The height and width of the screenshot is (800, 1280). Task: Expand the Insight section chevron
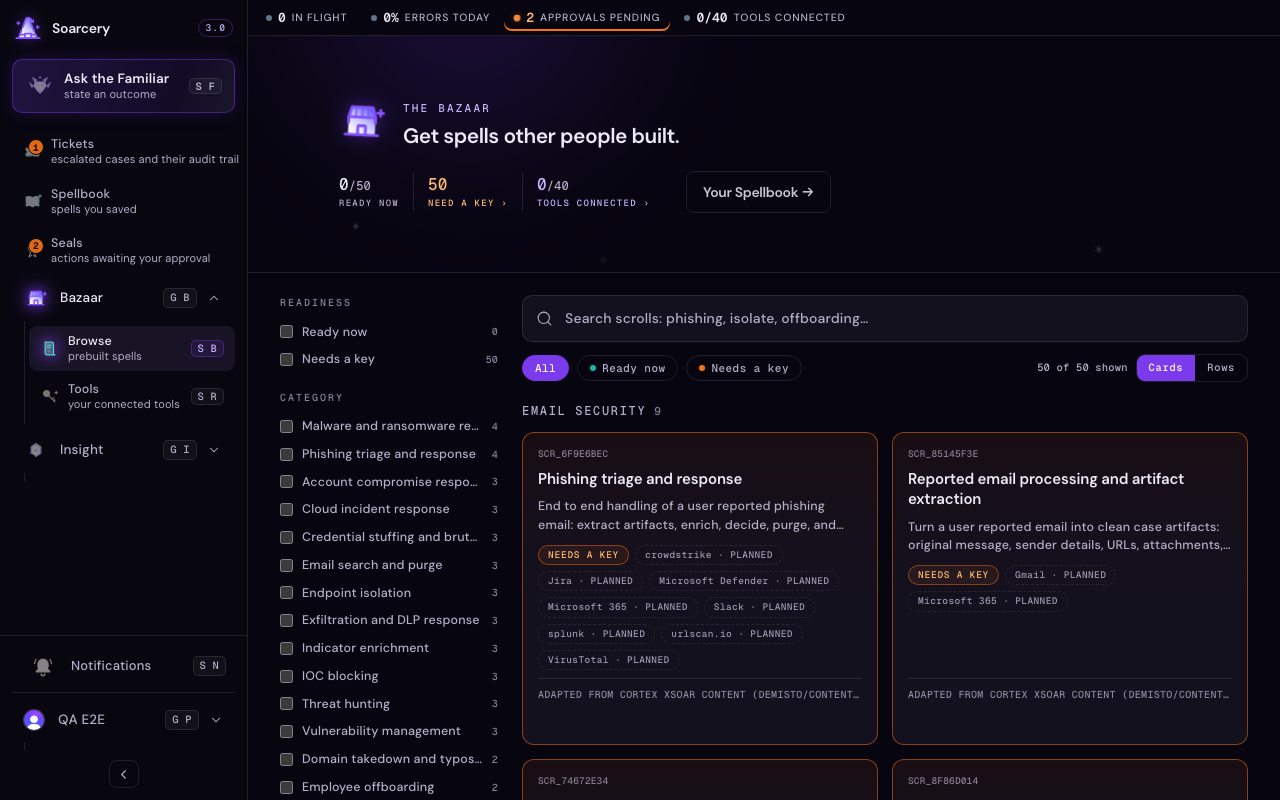[x=214, y=450]
